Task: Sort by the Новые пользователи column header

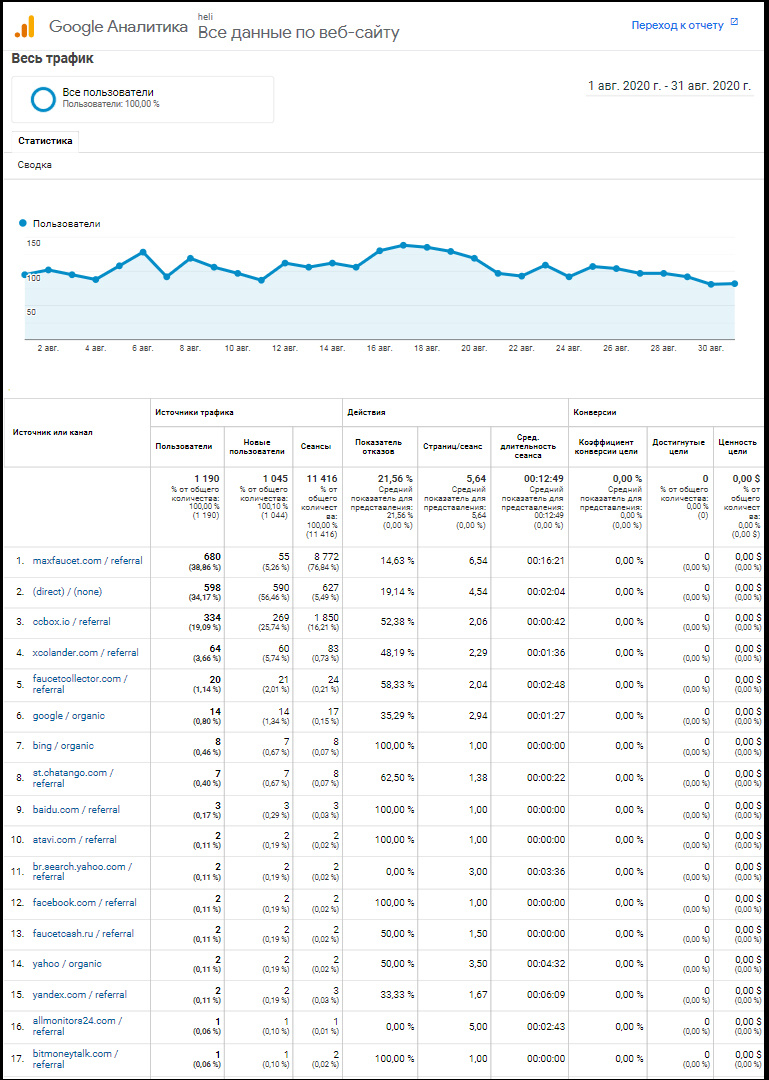Action: coord(259,446)
